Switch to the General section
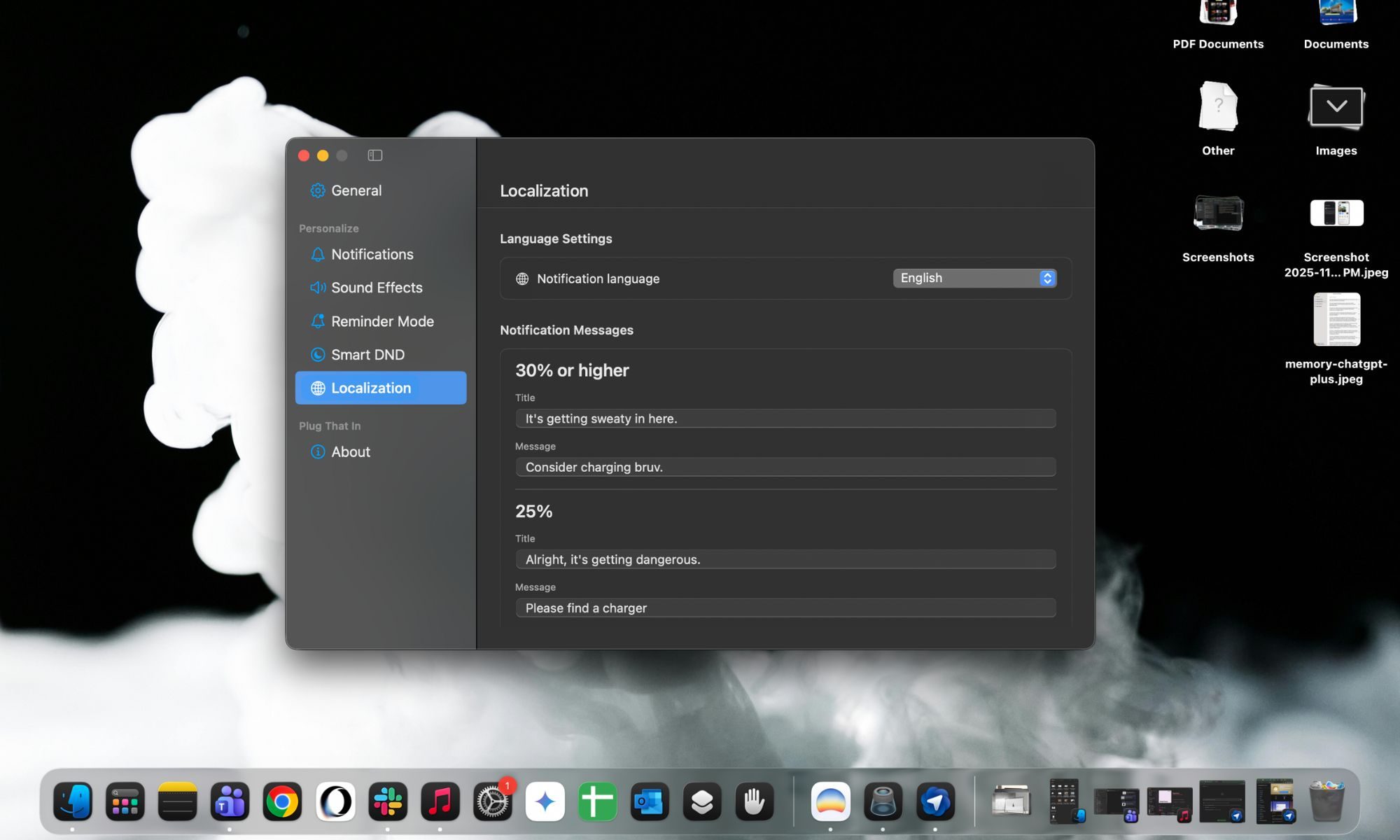1400x840 pixels. pos(356,190)
